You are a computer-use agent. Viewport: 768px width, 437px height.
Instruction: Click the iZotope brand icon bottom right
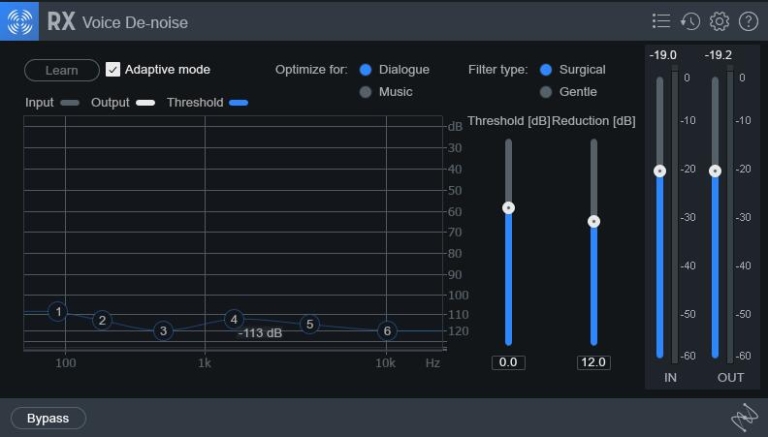[744, 418]
